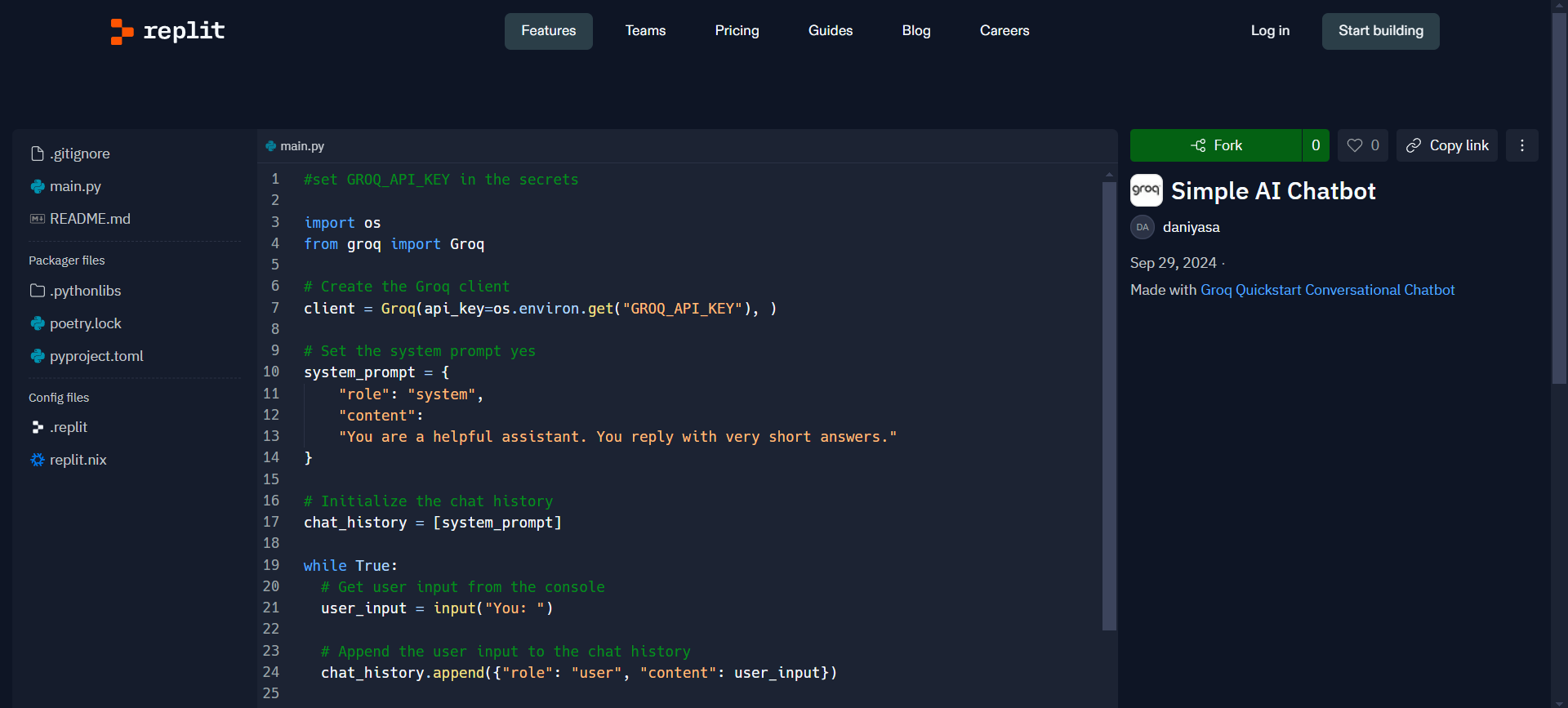Open the Features menu
This screenshot has height=708, width=1568.
549,31
